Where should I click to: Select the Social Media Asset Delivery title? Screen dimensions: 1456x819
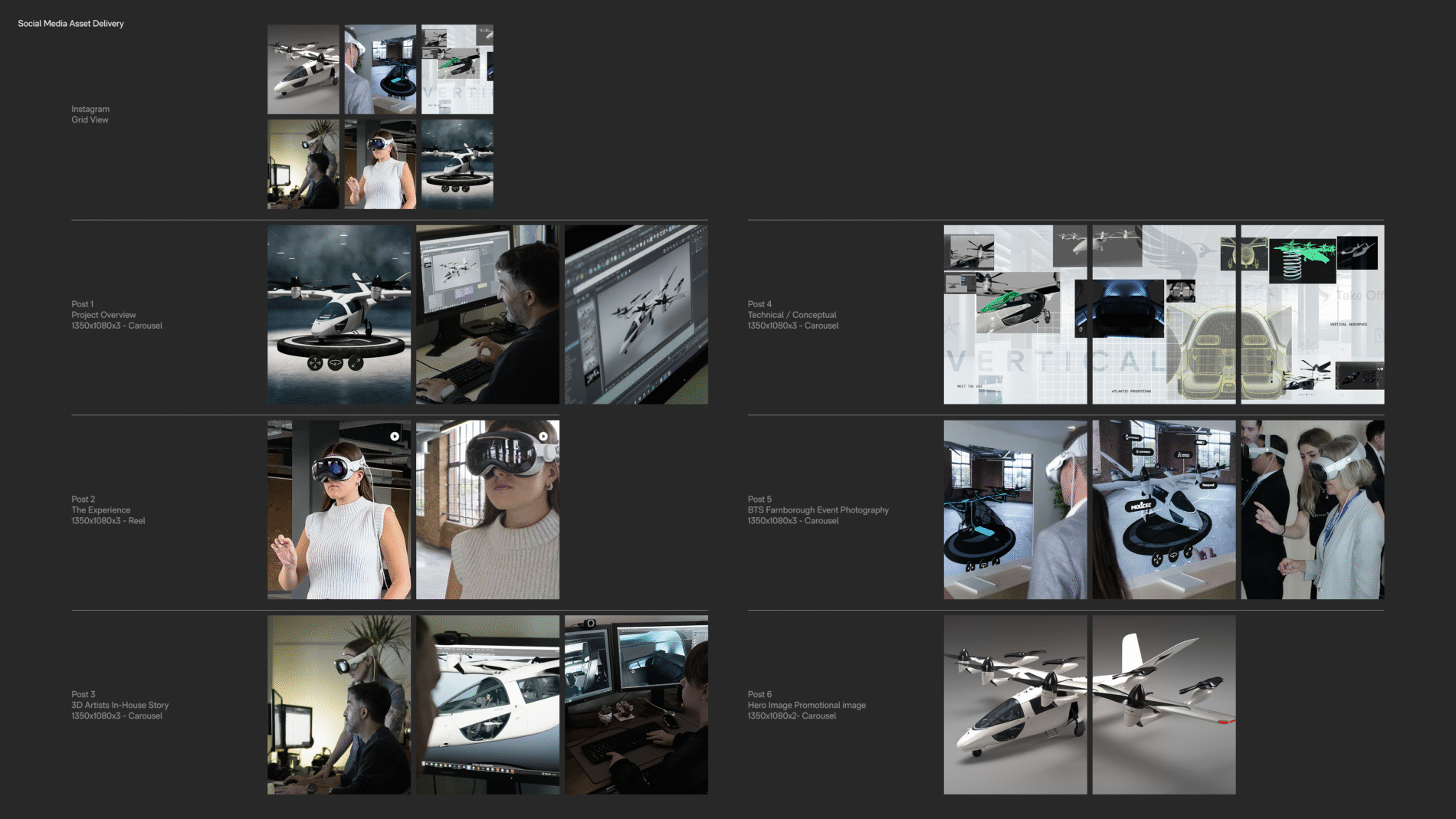[71, 24]
